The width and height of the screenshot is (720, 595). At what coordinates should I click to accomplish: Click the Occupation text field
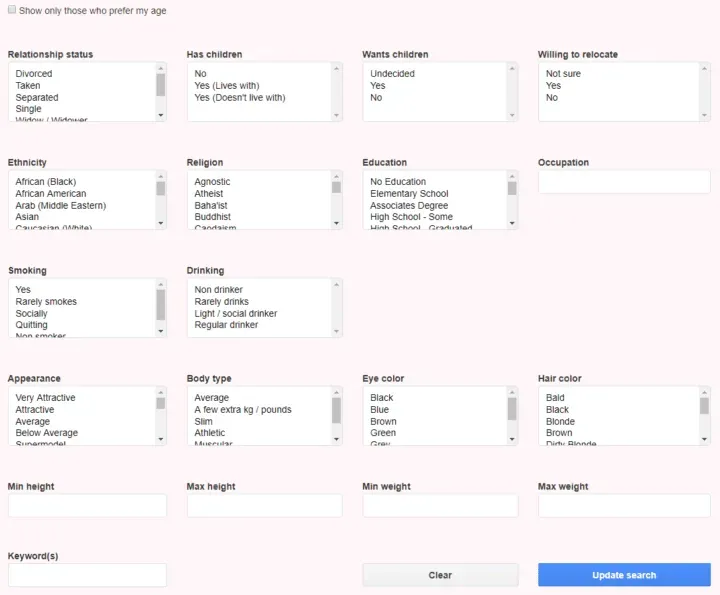point(624,182)
